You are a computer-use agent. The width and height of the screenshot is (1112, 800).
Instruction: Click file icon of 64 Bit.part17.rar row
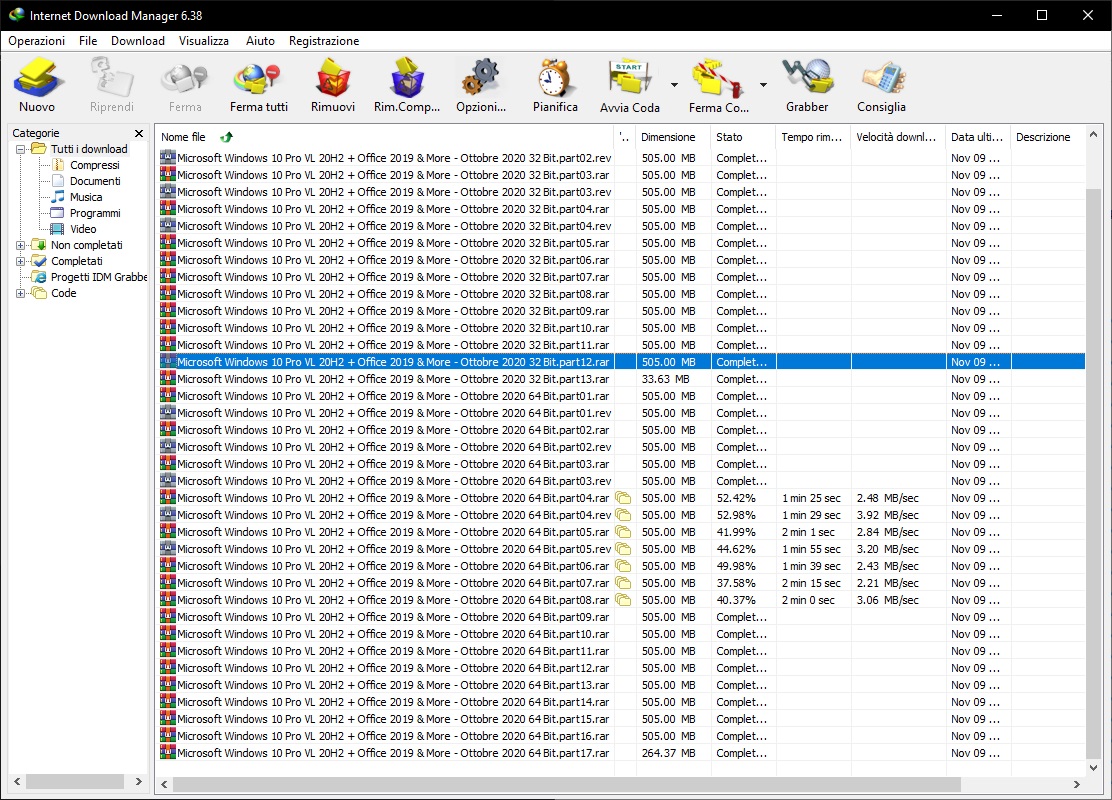(x=168, y=753)
